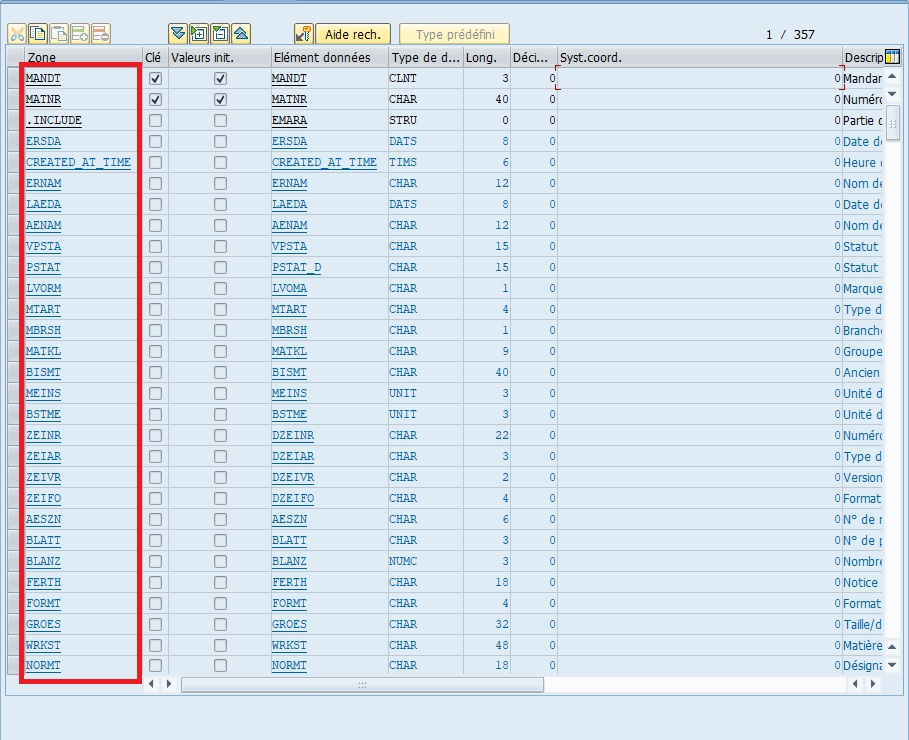Open the PSTAT_D data element link

(x=296, y=267)
